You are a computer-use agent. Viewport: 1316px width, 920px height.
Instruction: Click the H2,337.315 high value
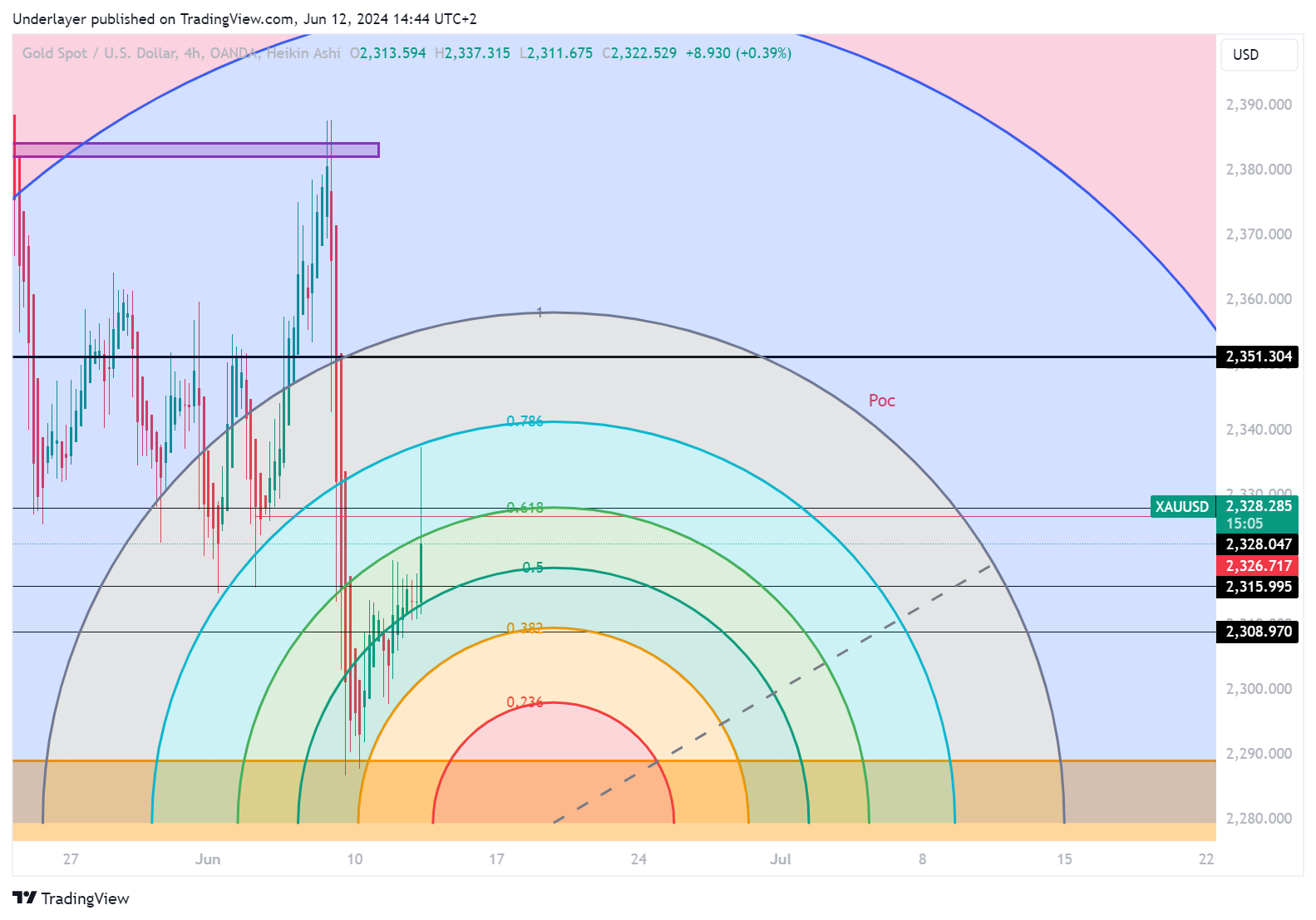[472, 53]
